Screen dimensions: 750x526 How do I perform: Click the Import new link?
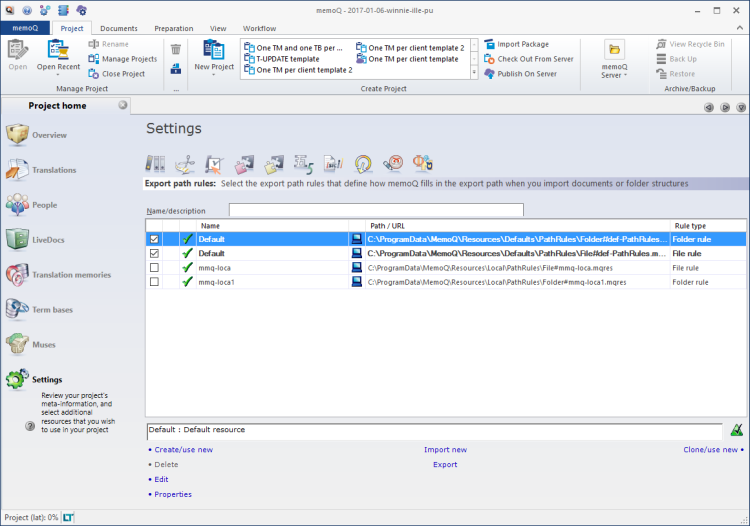(x=445, y=450)
